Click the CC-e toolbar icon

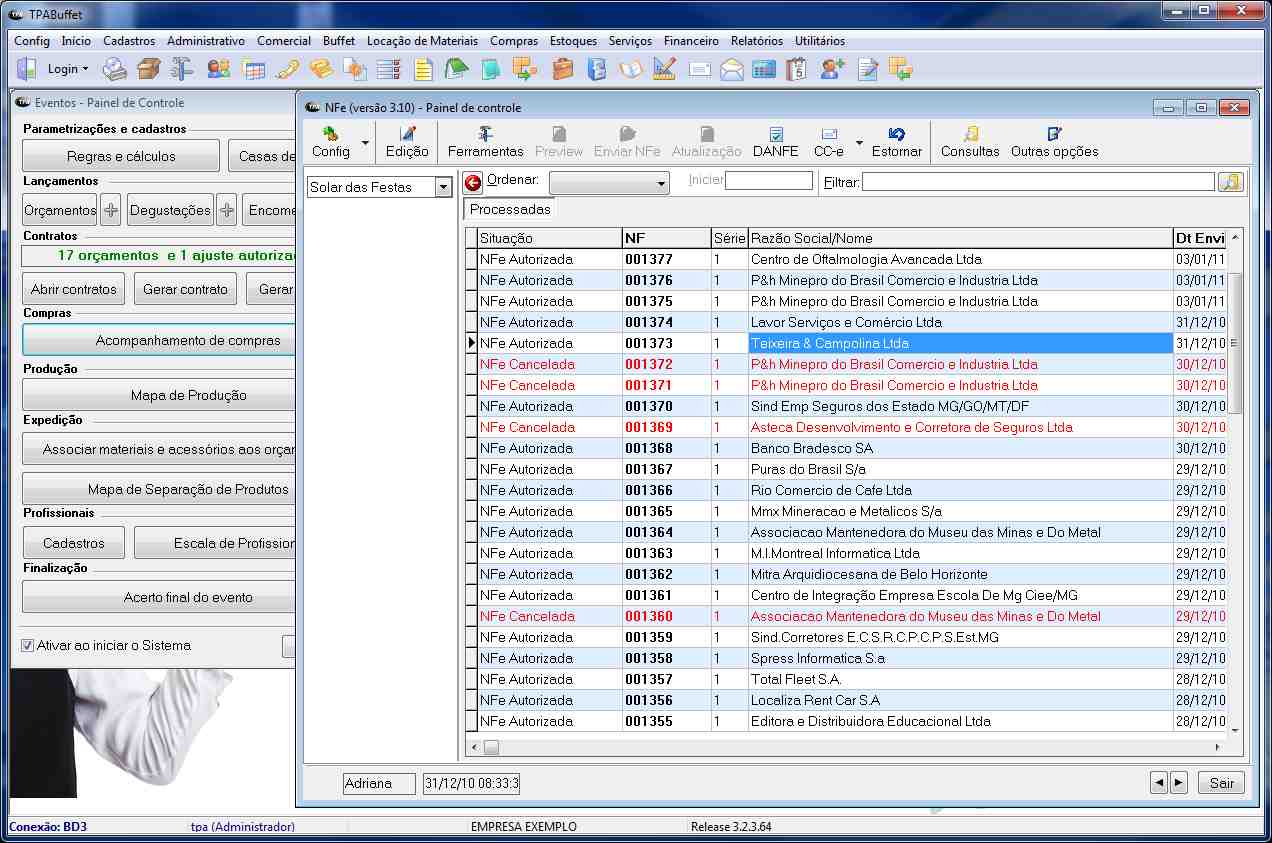[828, 142]
